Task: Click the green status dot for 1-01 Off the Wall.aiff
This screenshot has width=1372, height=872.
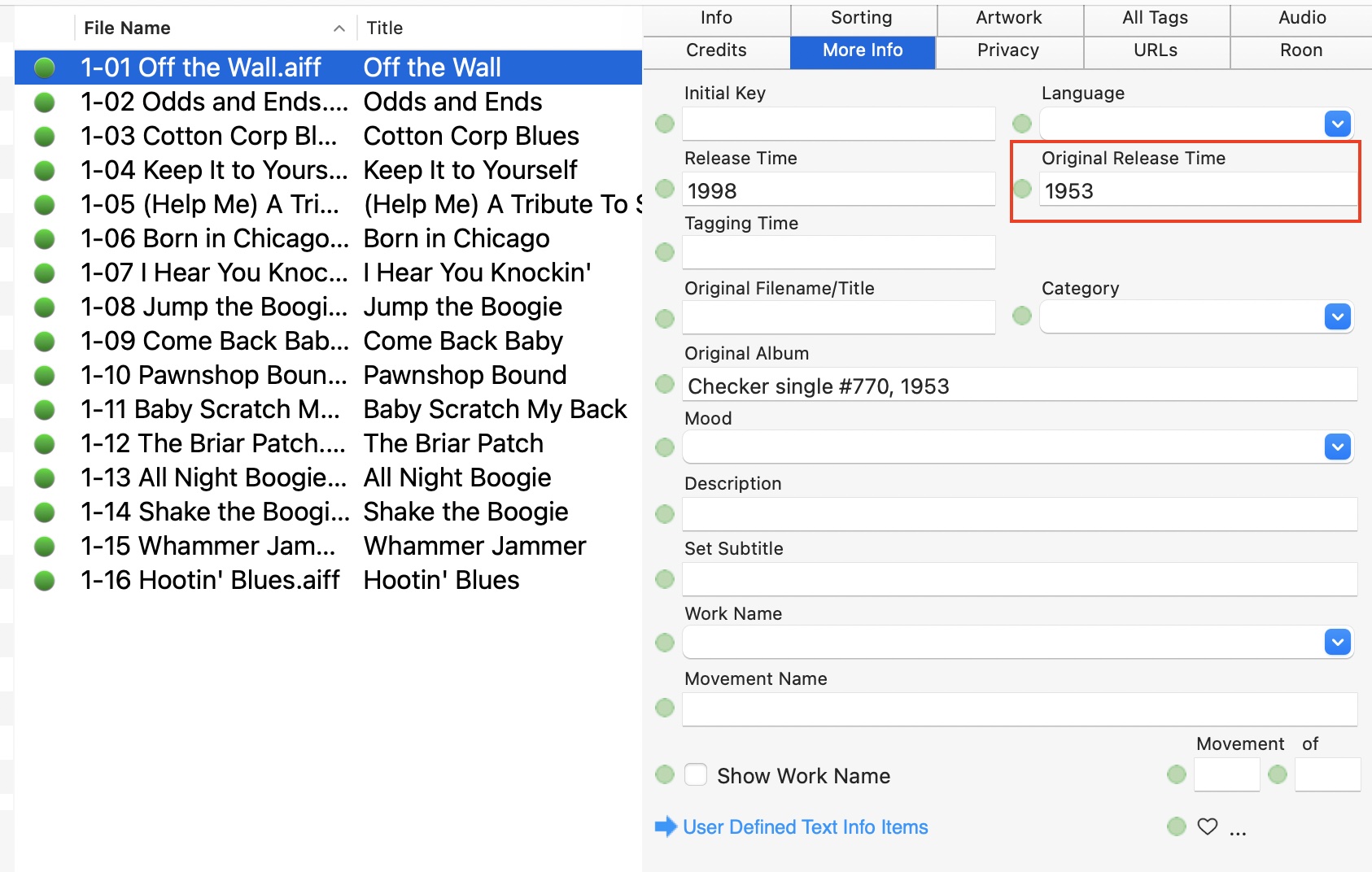Action: 45,68
